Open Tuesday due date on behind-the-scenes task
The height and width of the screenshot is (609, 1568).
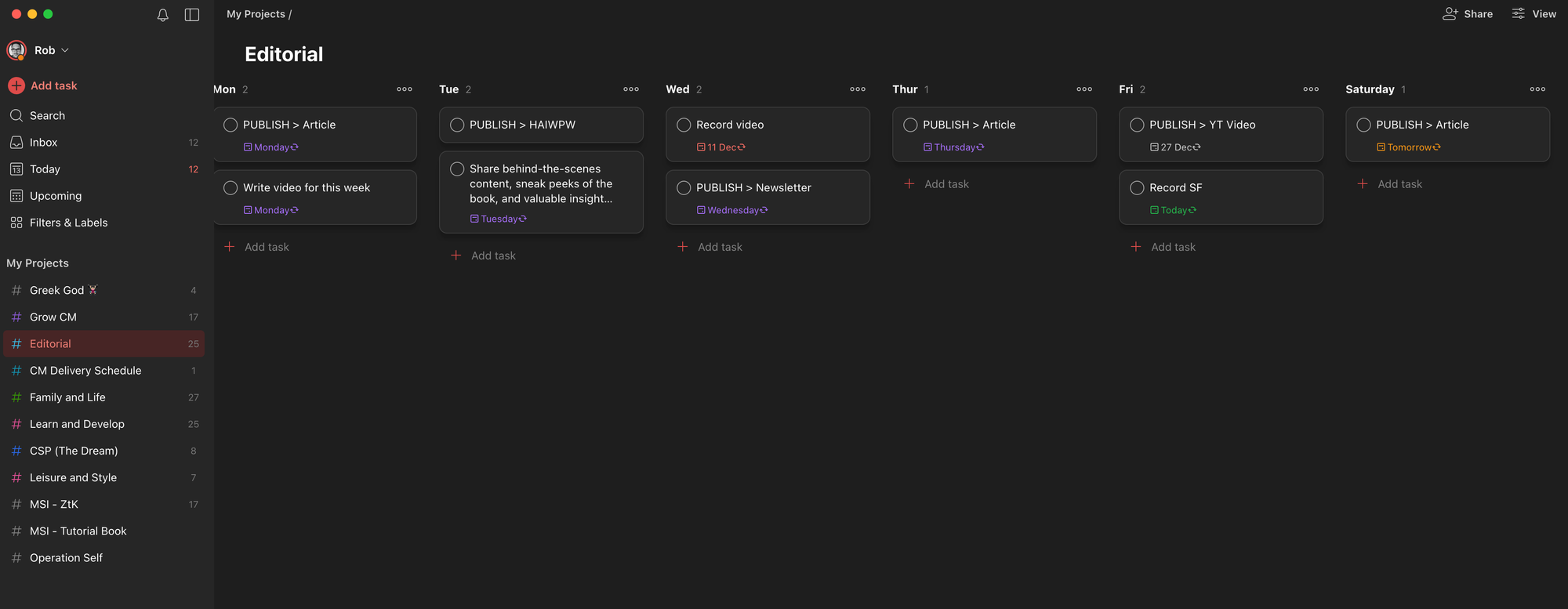499,219
